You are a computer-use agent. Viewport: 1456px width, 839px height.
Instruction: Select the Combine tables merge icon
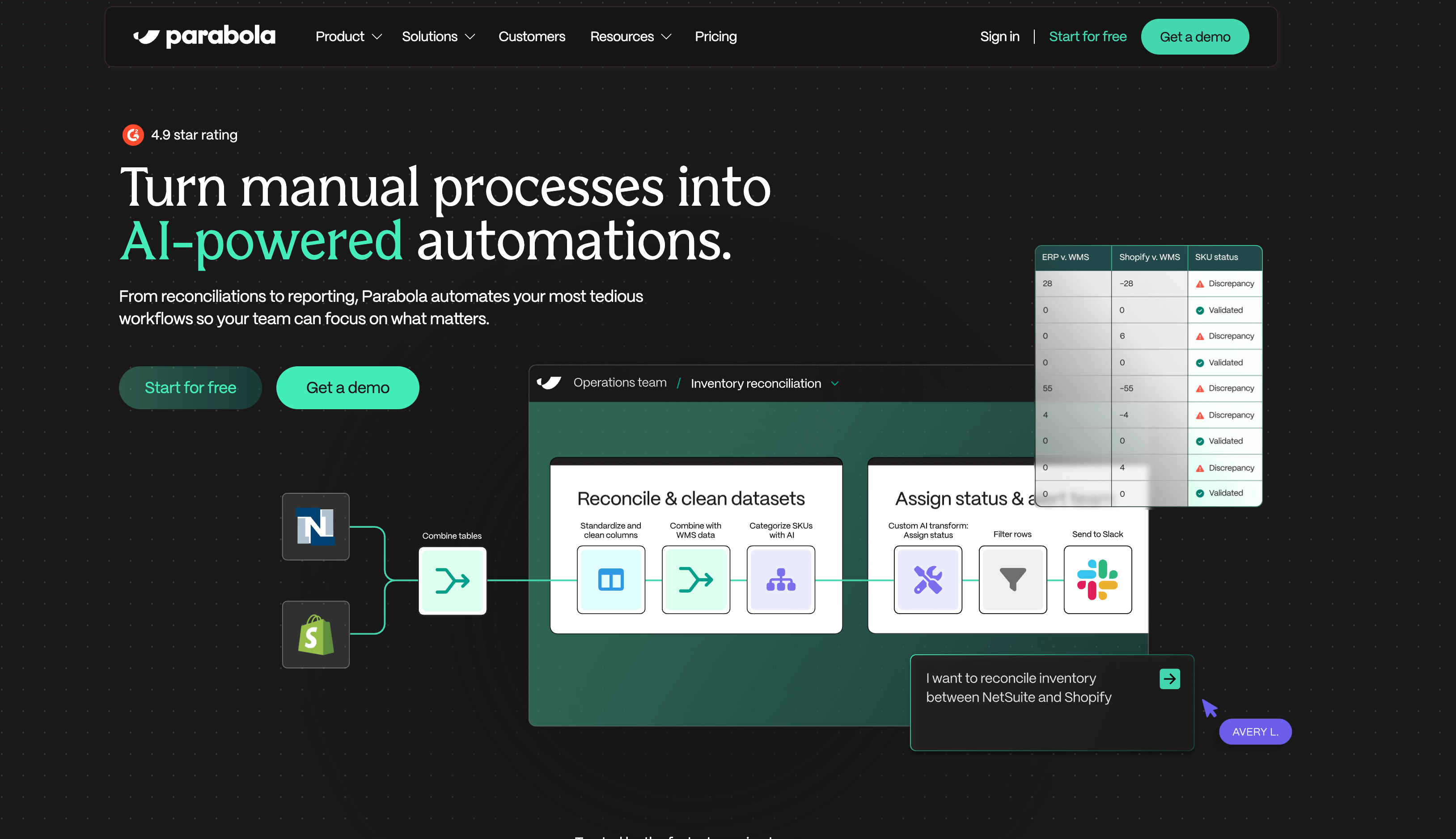(452, 580)
